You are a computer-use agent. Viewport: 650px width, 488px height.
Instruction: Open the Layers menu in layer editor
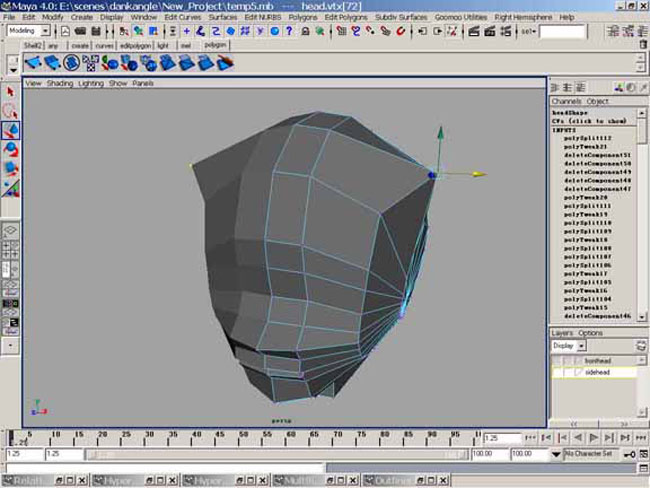tap(562, 333)
